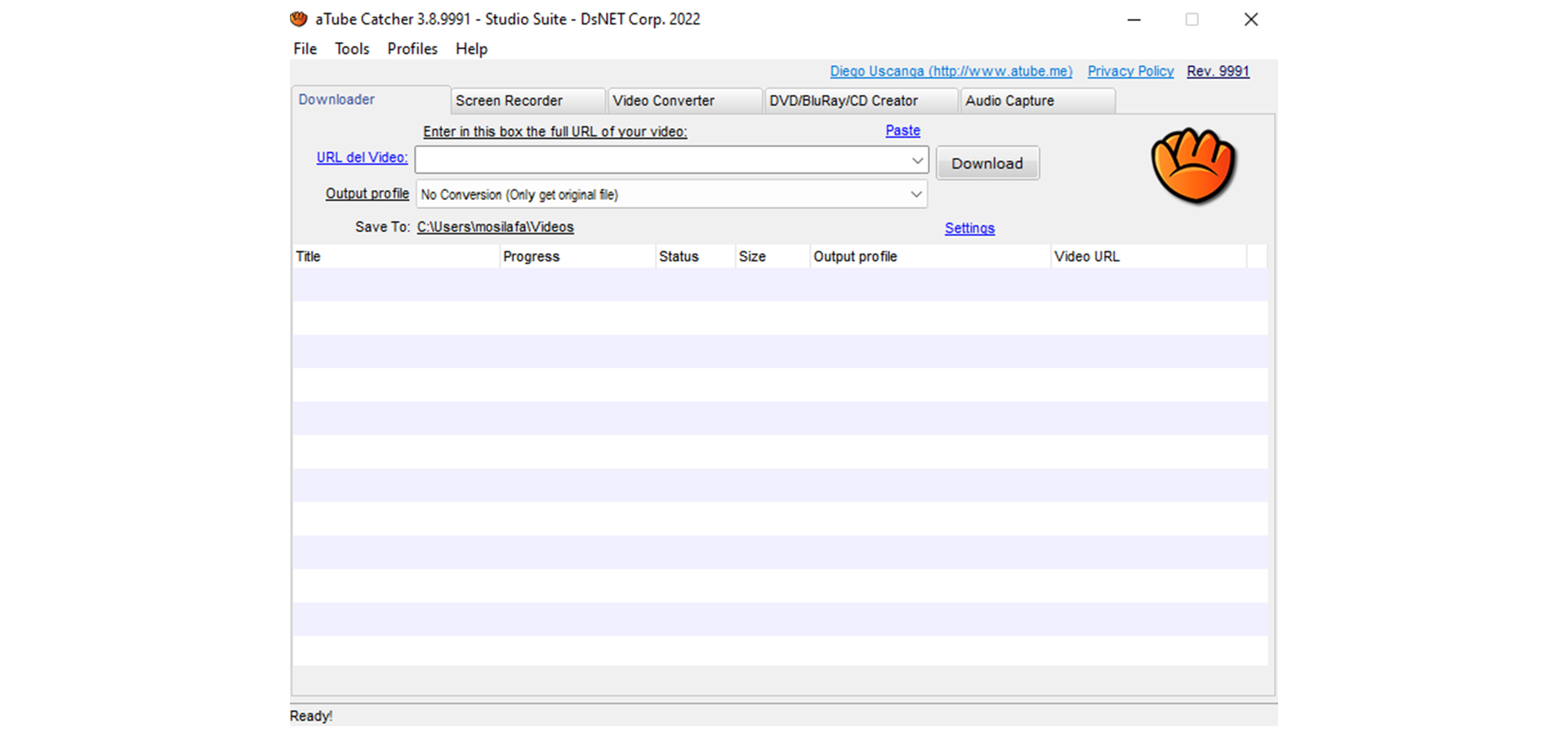Click 'Enter in this box the full URL' text
This screenshot has height=735, width=1568.
coord(555,131)
